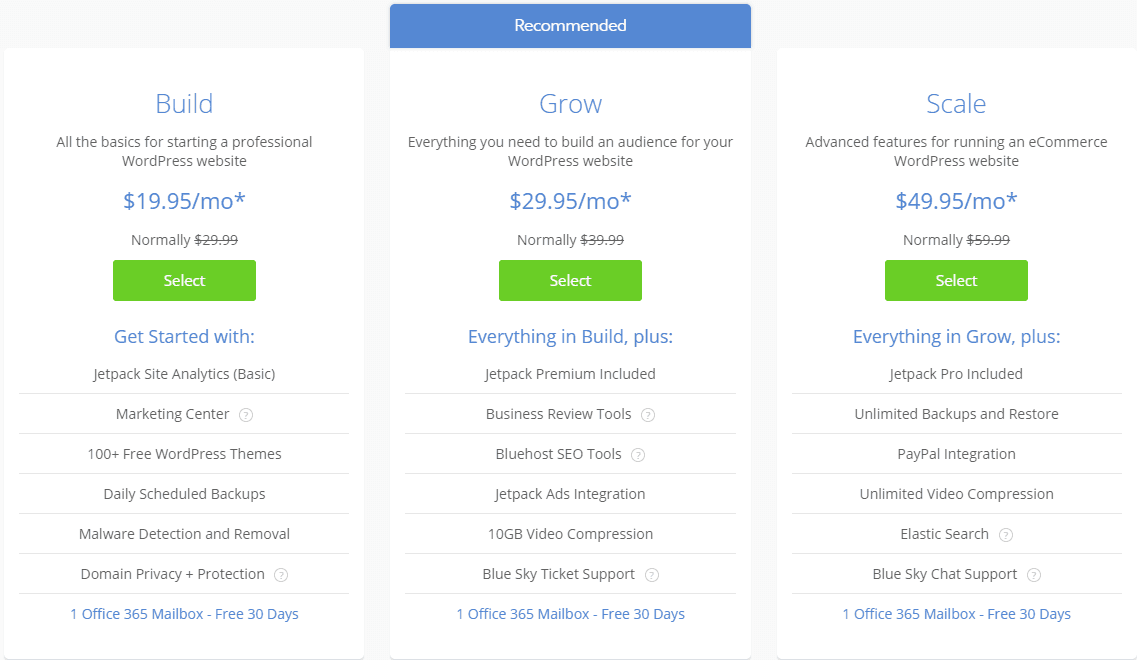The height and width of the screenshot is (660, 1137).
Task: Open Grow plan Office 365 Mailbox link
Action: [x=570, y=614]
